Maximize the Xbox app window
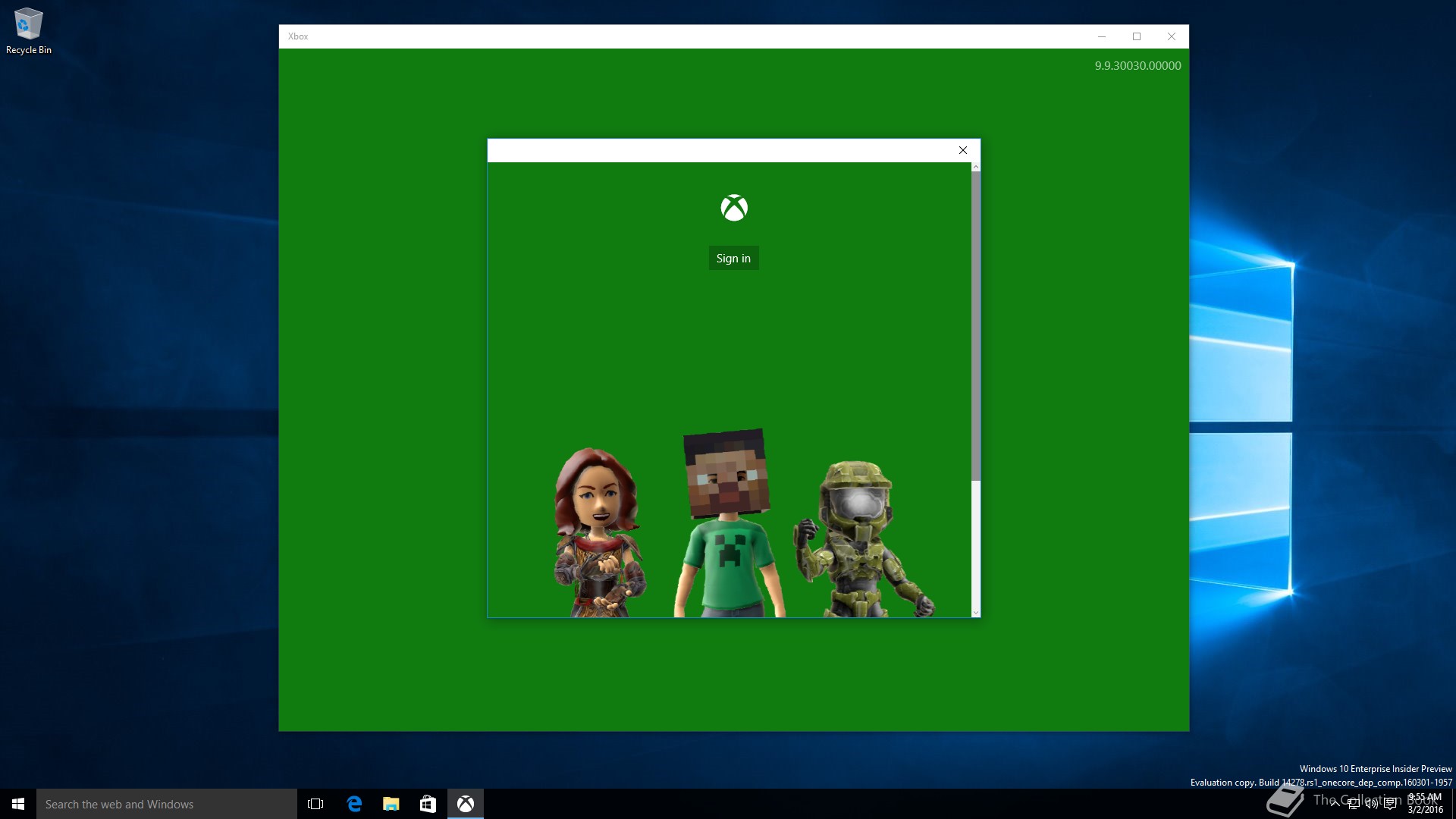Screen dimensions: 1456x819 pos(1137,36)
